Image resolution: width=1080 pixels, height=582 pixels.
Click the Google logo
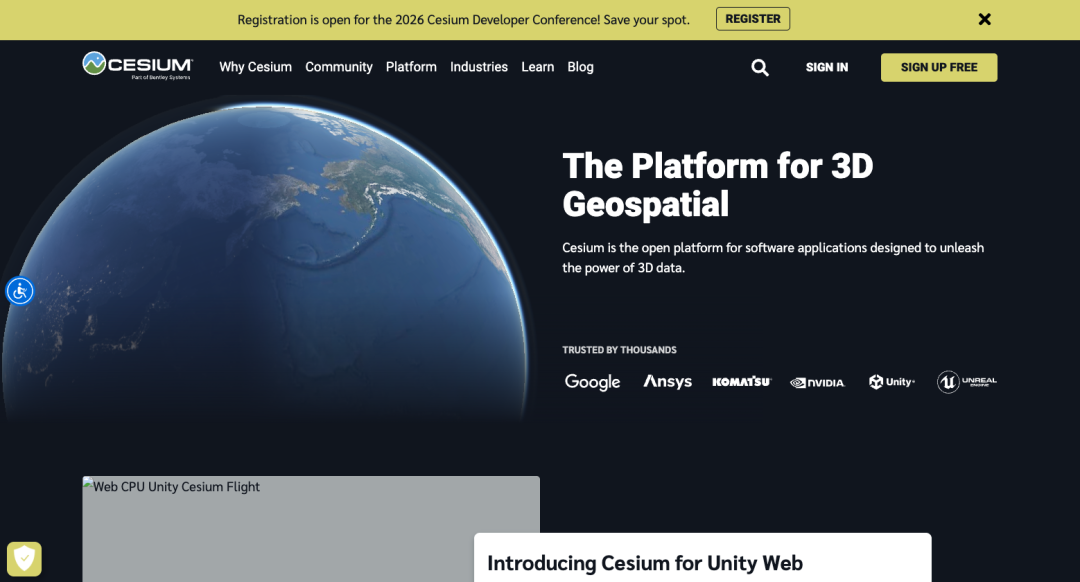click(x=592, y=382)
